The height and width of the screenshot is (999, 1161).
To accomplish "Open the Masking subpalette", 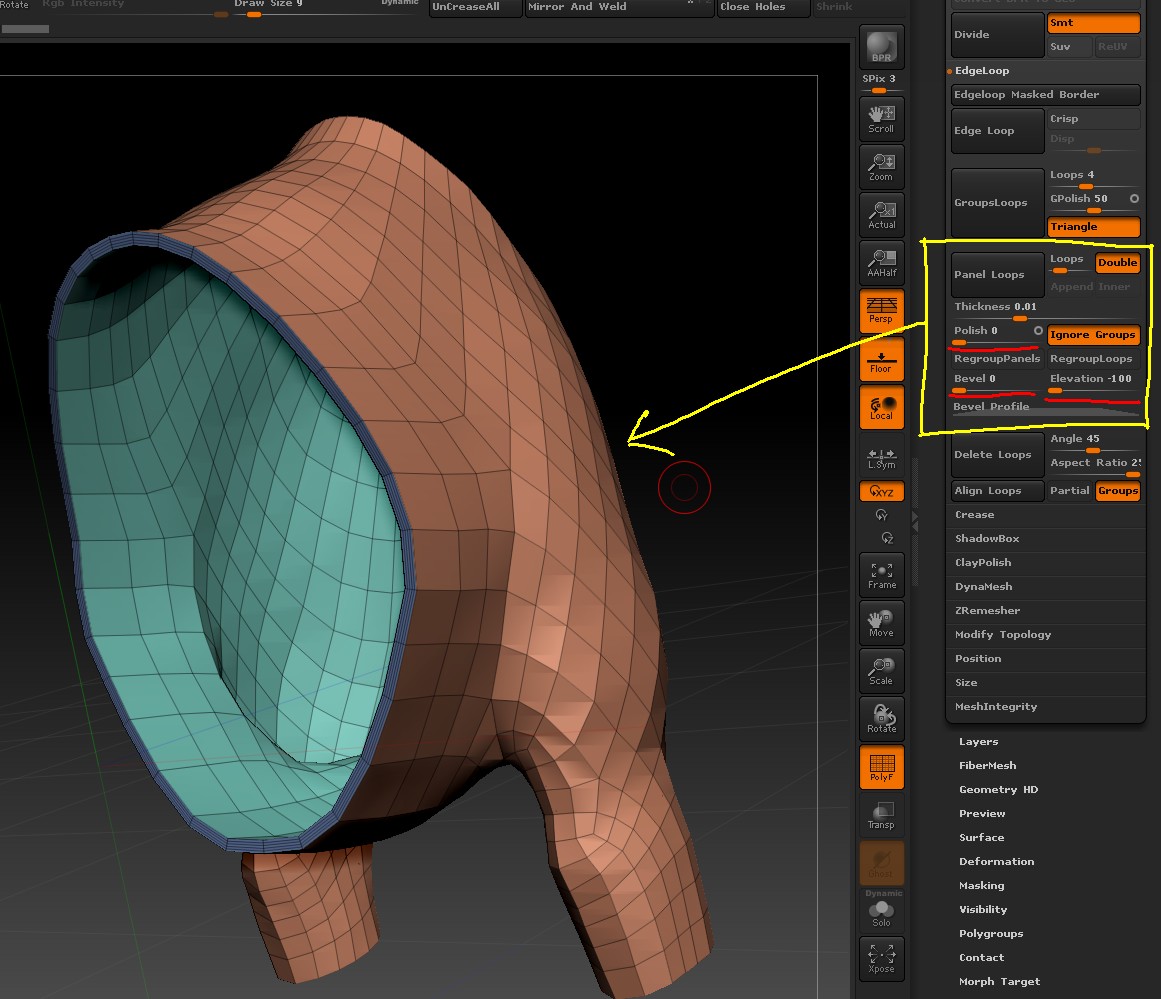I will tap(981, 886).
